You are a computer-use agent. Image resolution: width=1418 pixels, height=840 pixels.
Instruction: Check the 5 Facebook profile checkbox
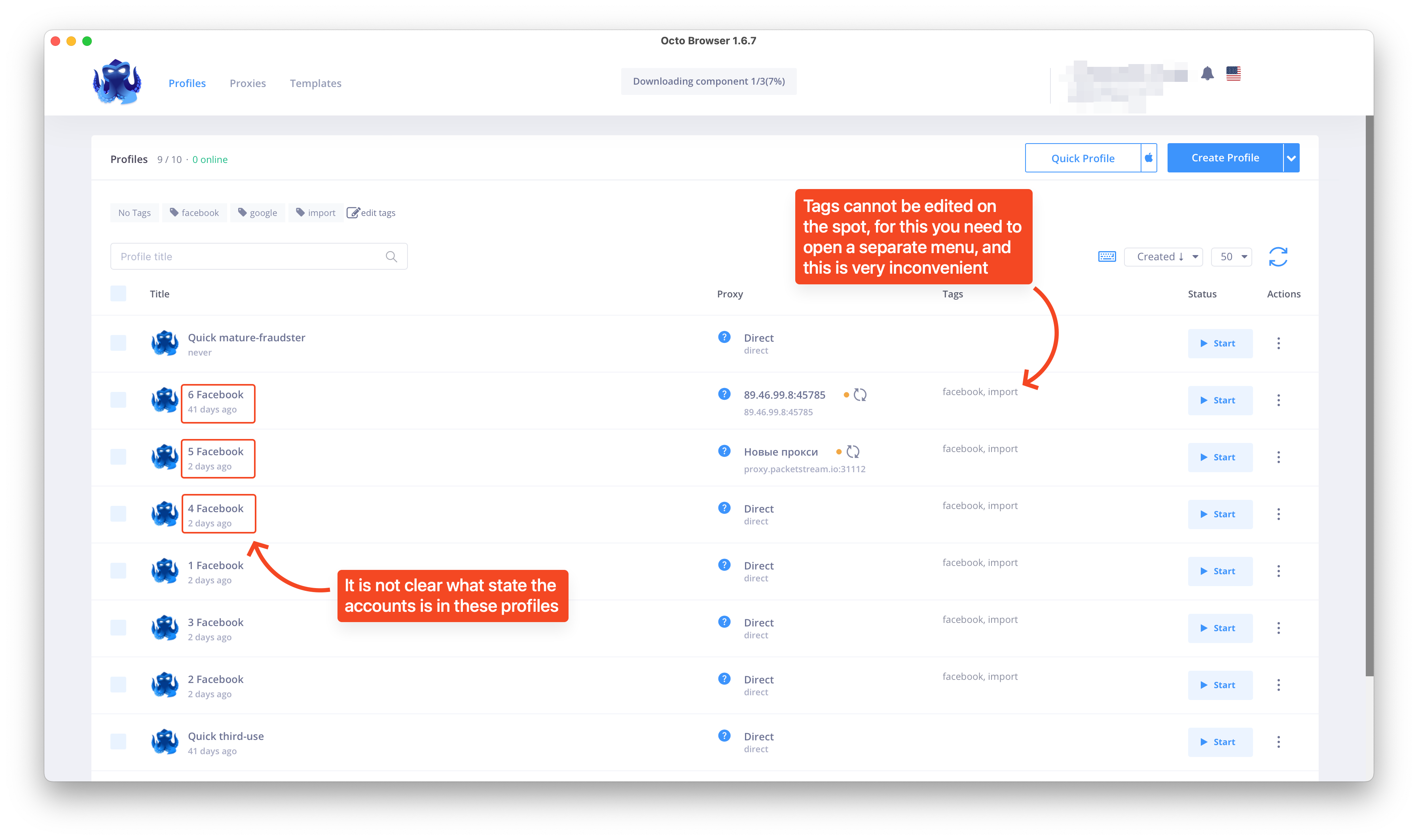pyautogui.click(x=118, y=457)
